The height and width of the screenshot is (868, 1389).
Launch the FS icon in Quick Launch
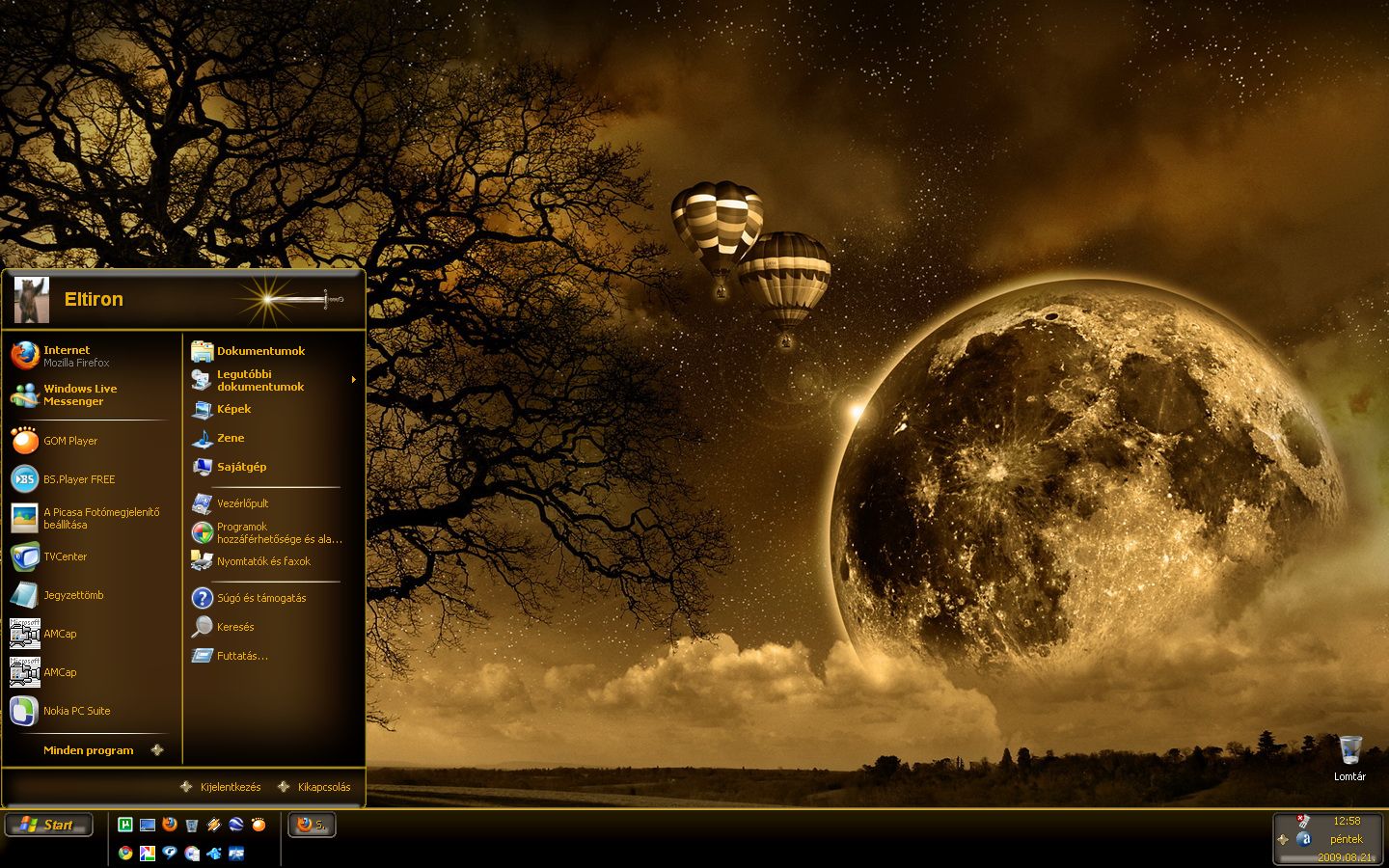coord(236,853)
